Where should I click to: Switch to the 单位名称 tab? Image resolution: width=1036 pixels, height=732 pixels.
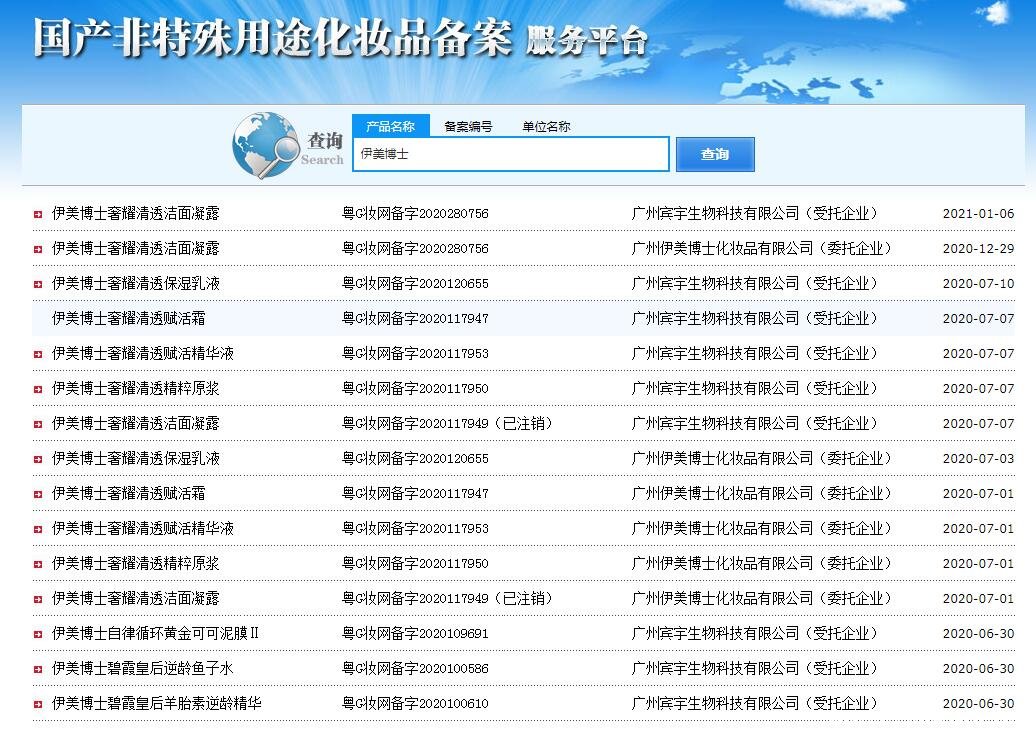546,126
